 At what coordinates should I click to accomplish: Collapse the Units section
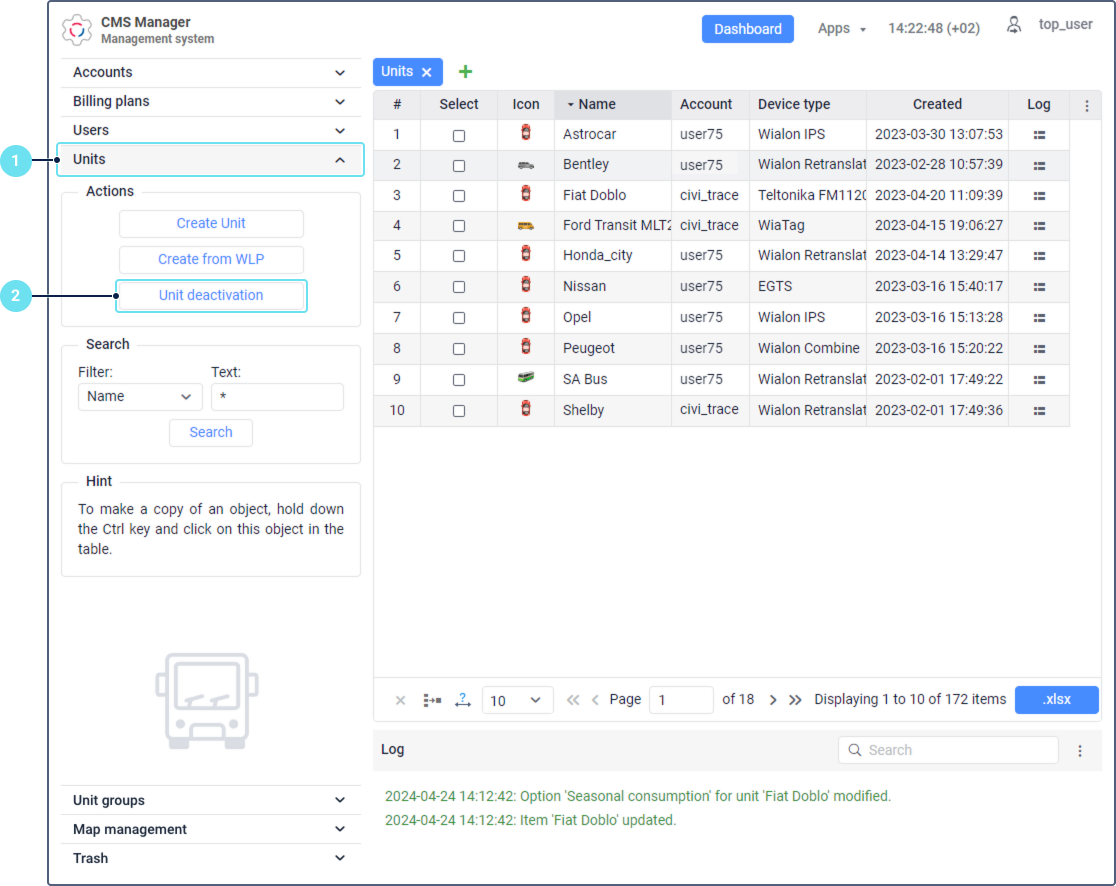[211, 159]
